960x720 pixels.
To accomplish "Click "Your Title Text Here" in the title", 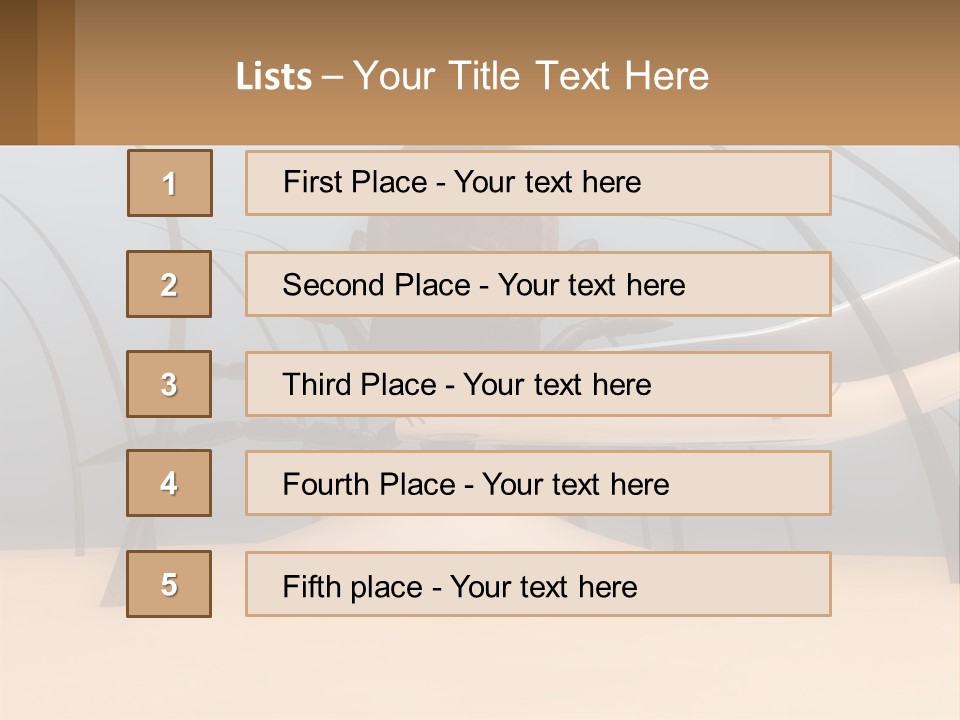I will tap(531, 76).
